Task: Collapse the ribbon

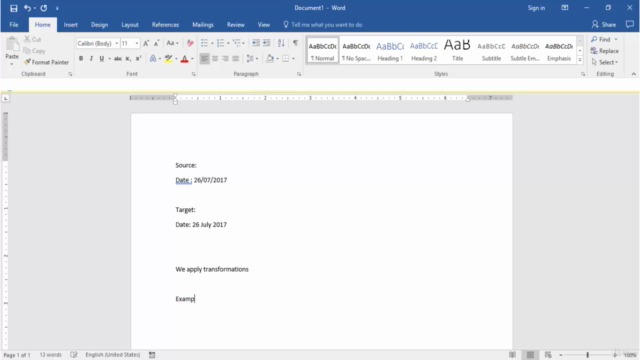Action: pos(633,74)
